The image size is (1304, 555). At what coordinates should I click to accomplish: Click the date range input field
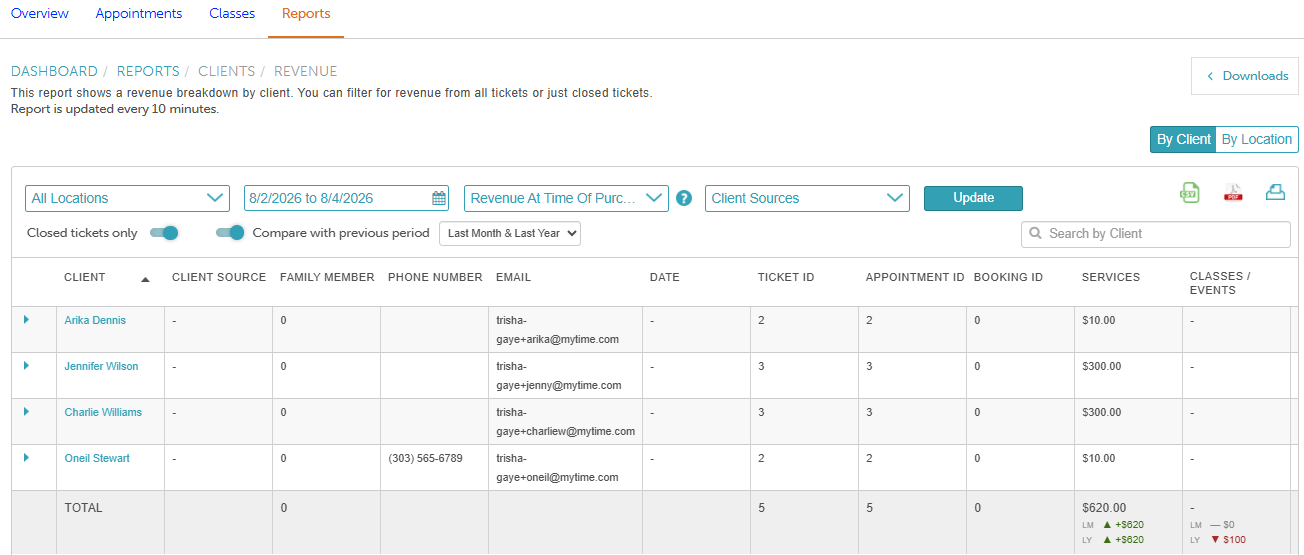click(x=346, y=198)
